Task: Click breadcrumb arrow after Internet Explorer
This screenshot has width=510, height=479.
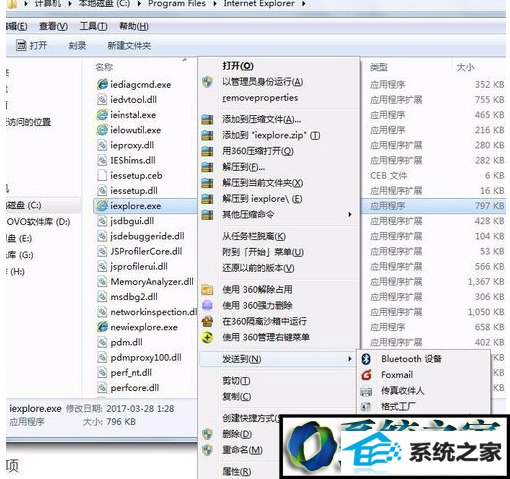Action: point(304,4)
